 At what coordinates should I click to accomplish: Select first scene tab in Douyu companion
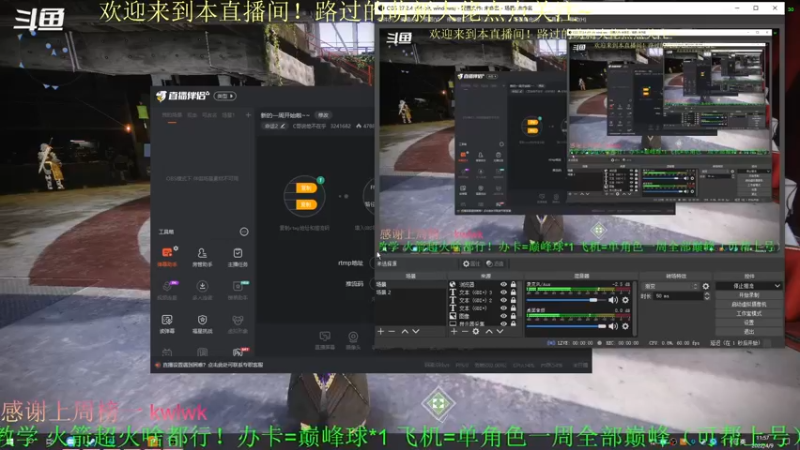coord(172,115)
